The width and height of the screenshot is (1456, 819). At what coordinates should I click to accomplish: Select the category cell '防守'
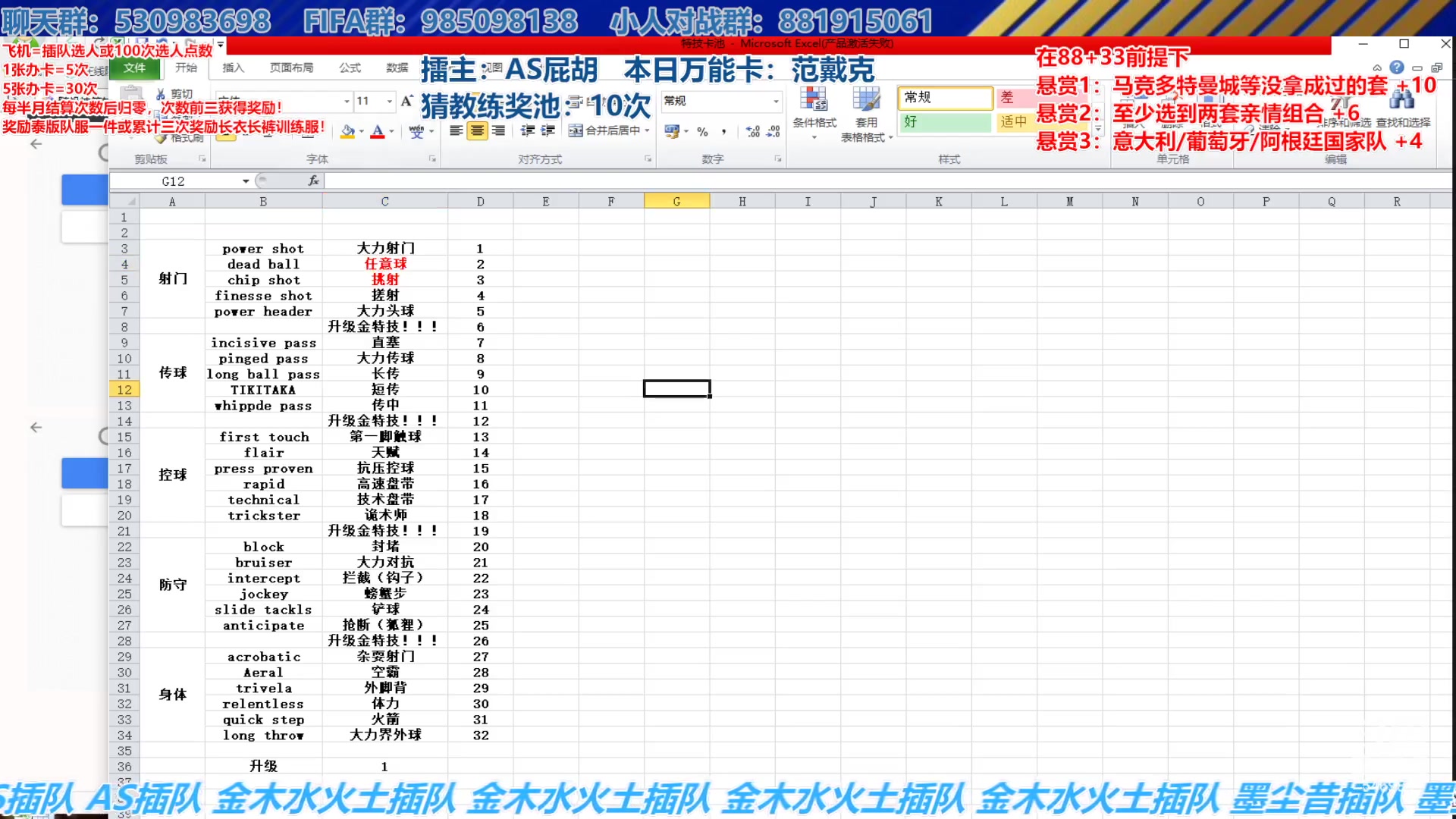(172, 585)
